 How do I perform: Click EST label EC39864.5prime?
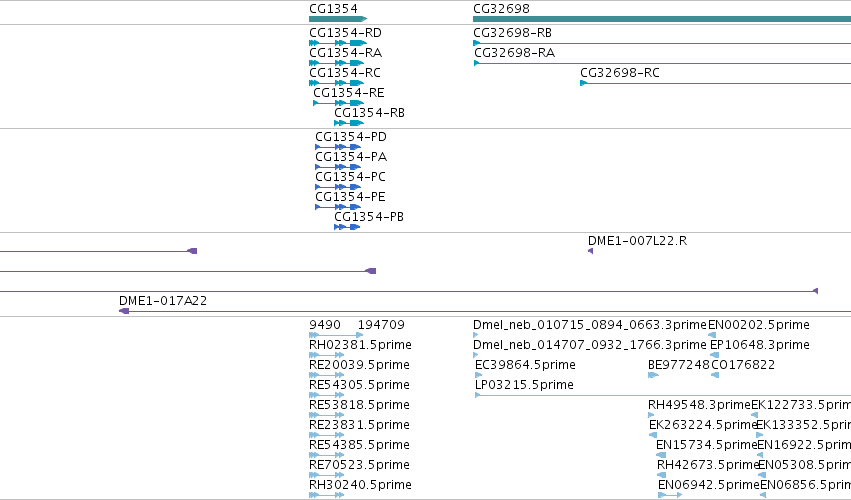tap(525, 365)
